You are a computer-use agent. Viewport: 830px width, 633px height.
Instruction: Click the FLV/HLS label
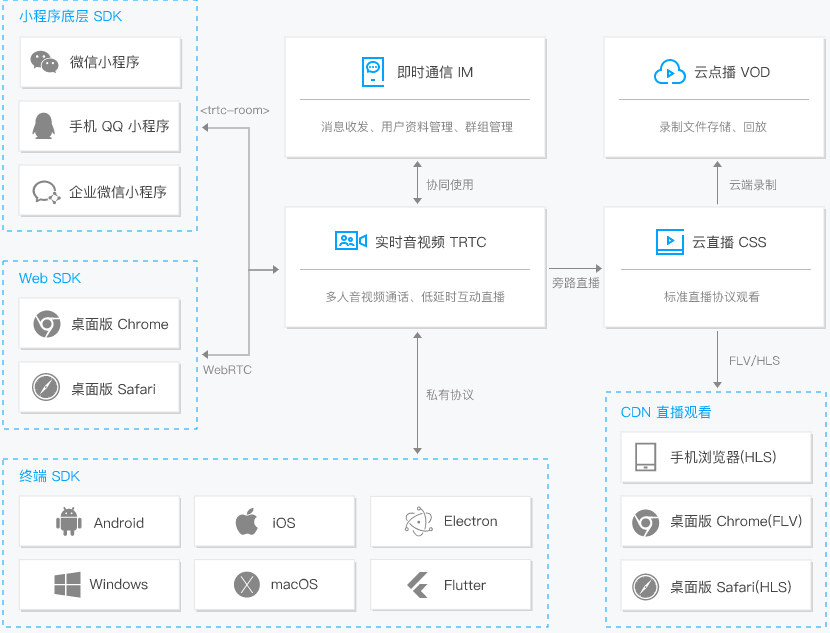(x=754, y=361)
